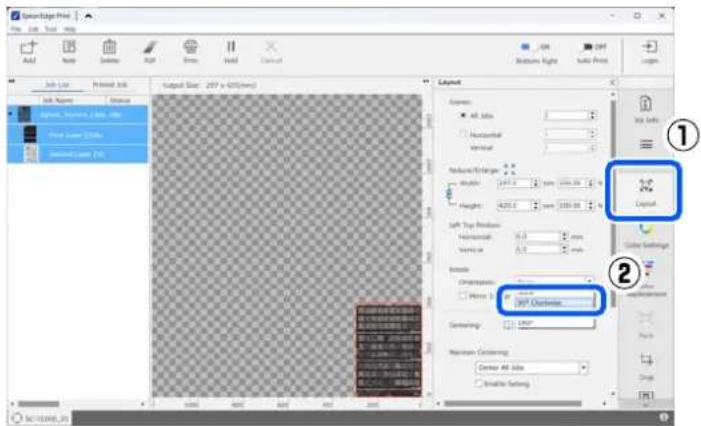This screenshot has height=426, width=701.
Task: Collapse the job list panel pin
Action: tap(12, 81)
